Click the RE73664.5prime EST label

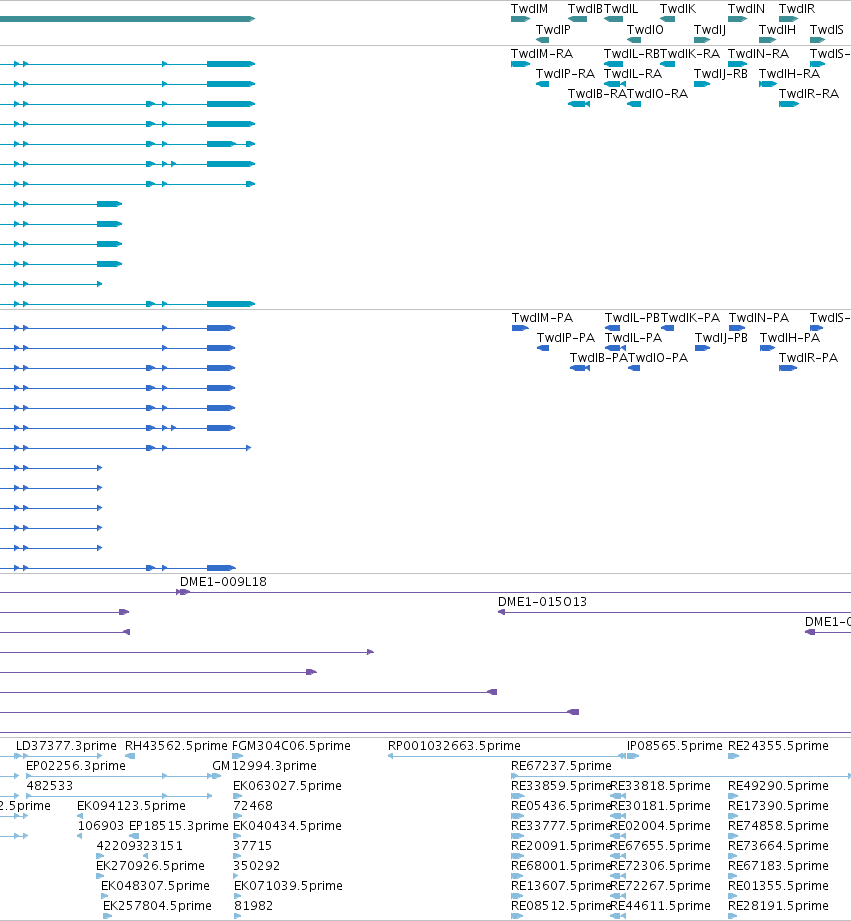click(778, 845)
